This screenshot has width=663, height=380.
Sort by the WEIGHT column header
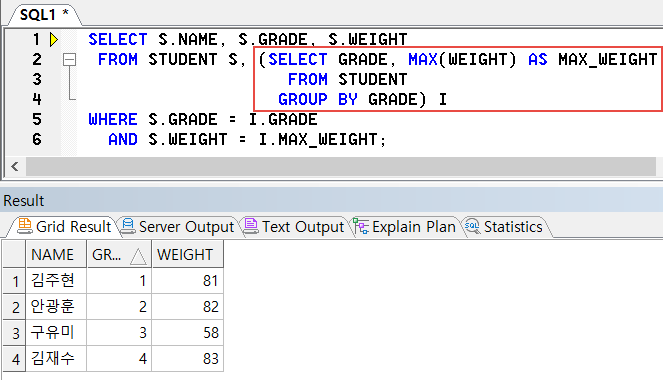tap(187, 254)
